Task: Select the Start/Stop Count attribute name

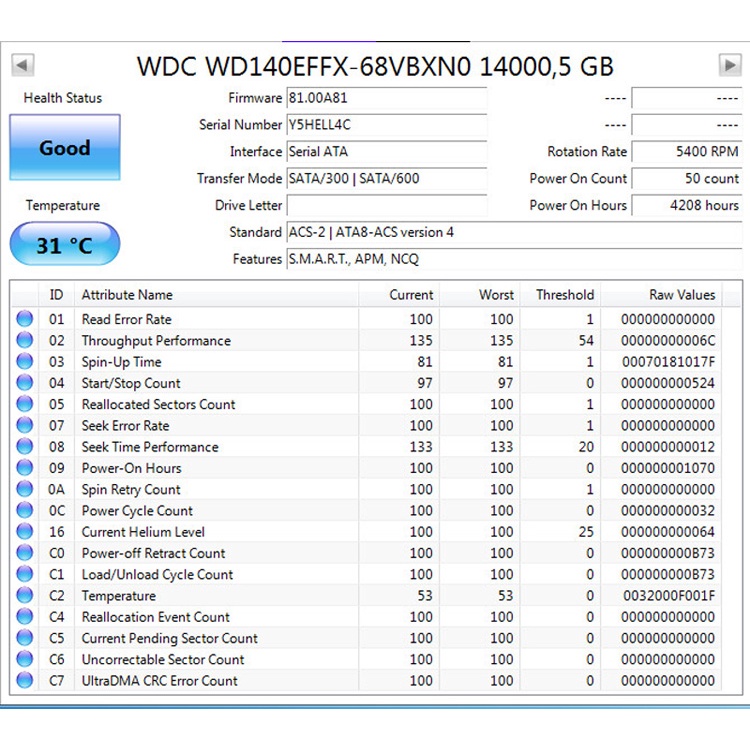Action: pos(131,383)
